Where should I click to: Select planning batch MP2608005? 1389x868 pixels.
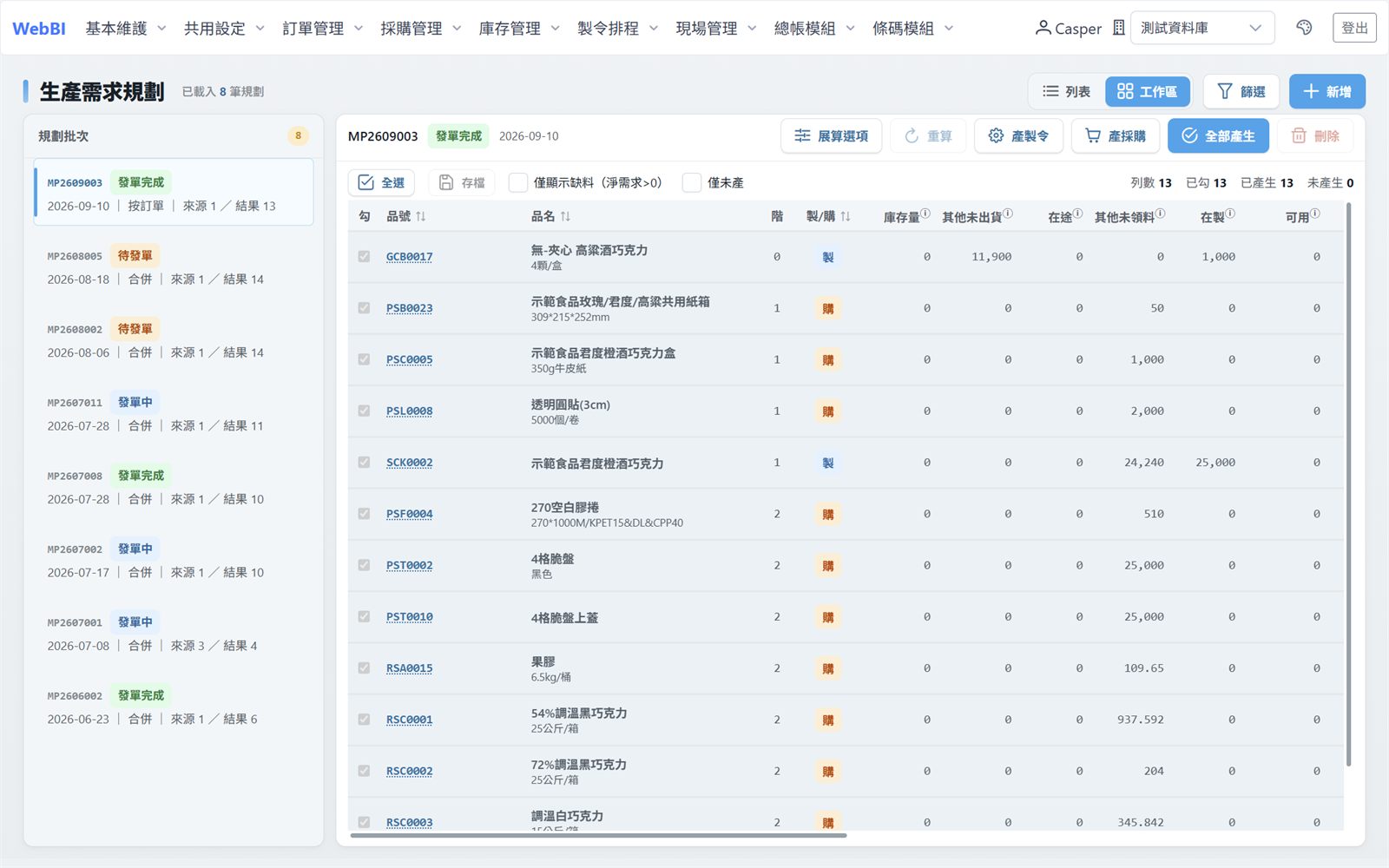click(174, 266)
